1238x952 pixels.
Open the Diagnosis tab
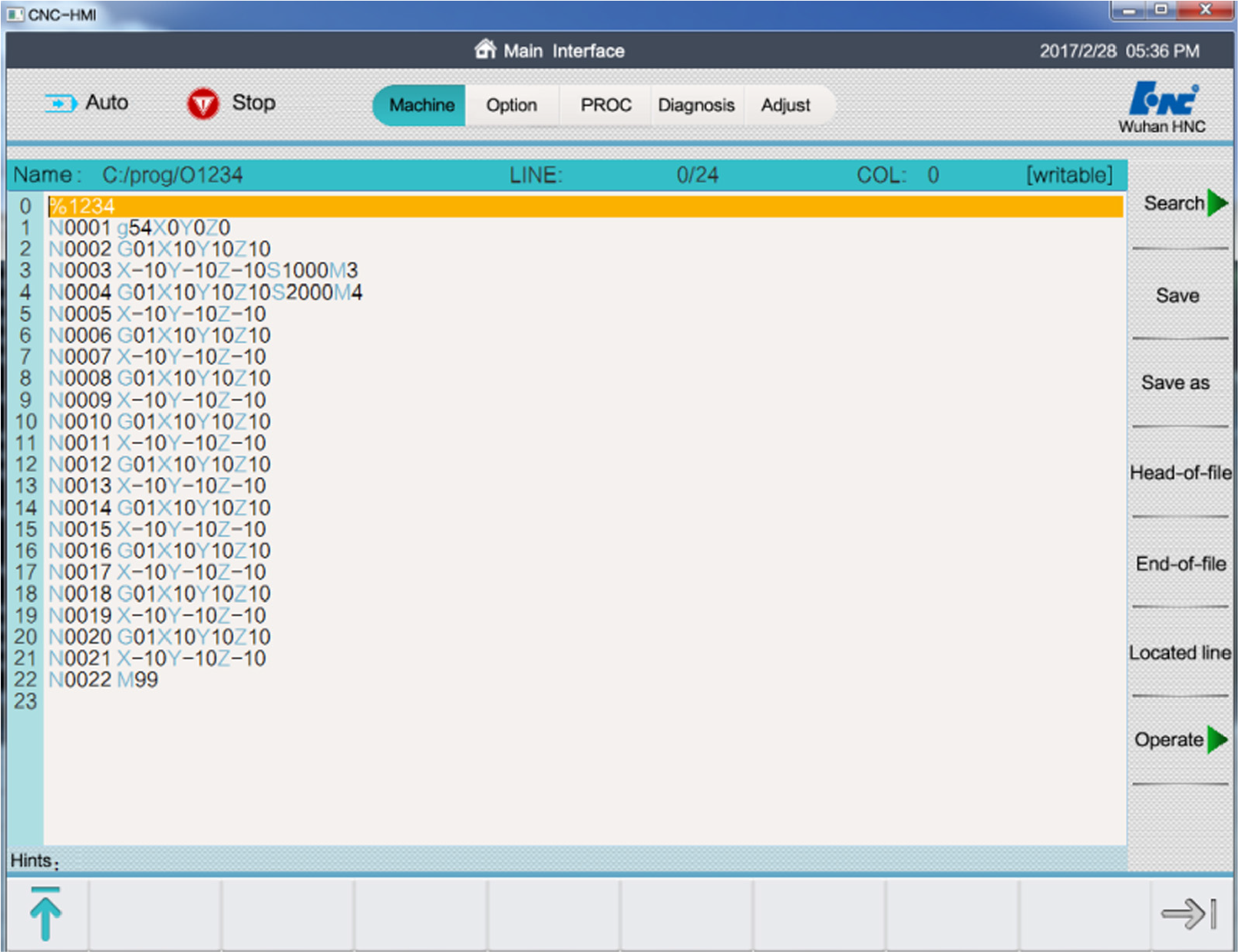coord(696,105)
